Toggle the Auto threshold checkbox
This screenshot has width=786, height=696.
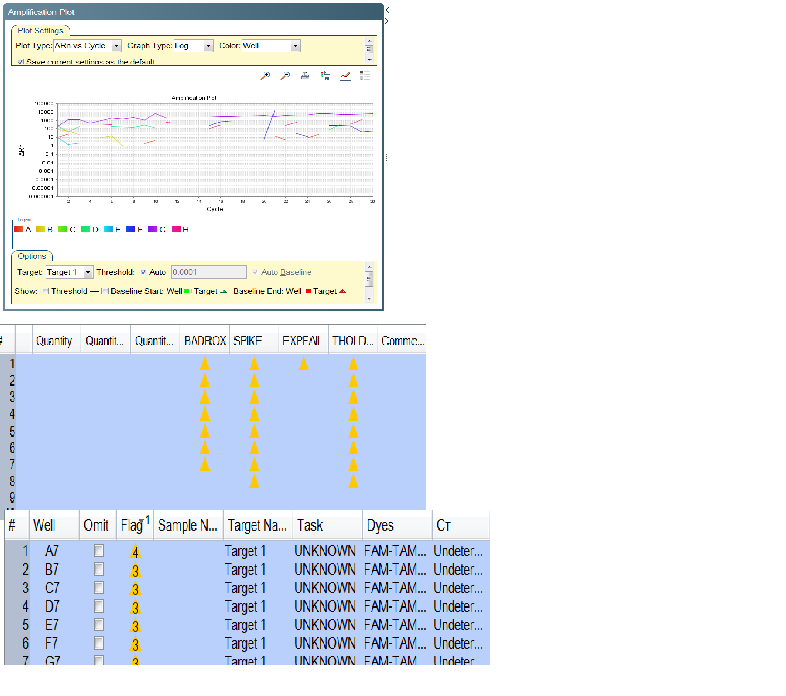click(x=143, y=272)
